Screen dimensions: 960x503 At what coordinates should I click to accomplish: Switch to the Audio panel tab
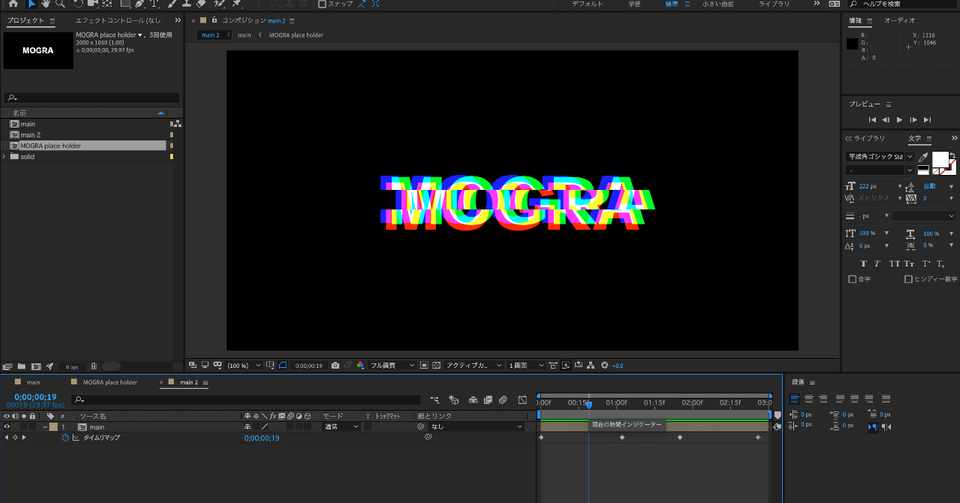click(x=899, y=20)
